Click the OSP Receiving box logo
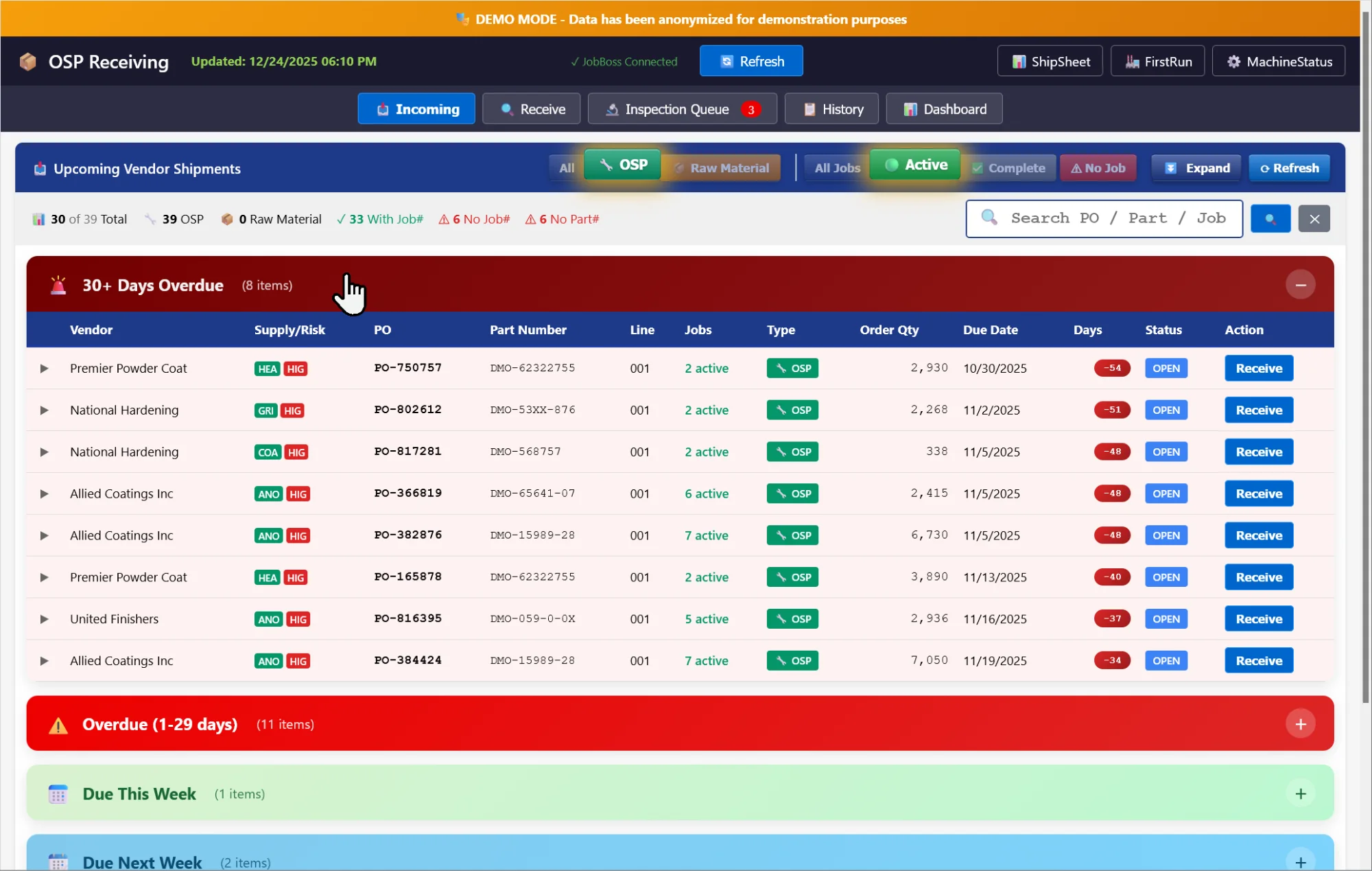1372x871 pixels. pos(28,62)
